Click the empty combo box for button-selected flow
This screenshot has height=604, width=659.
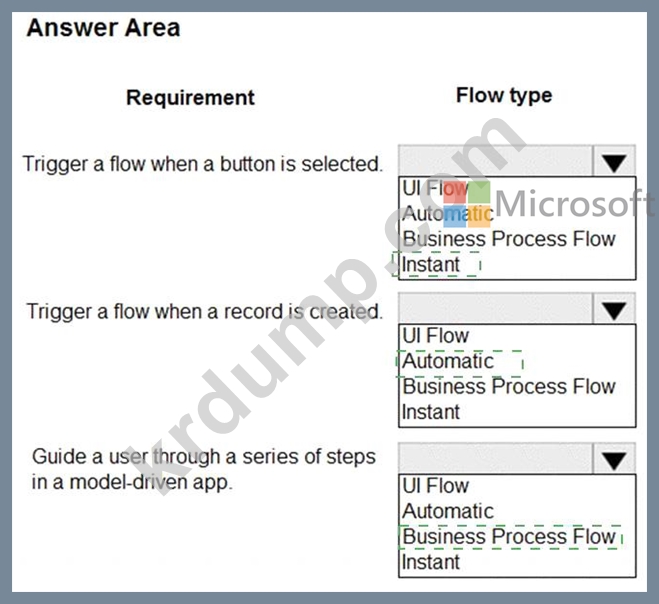[x=496, y=161]
